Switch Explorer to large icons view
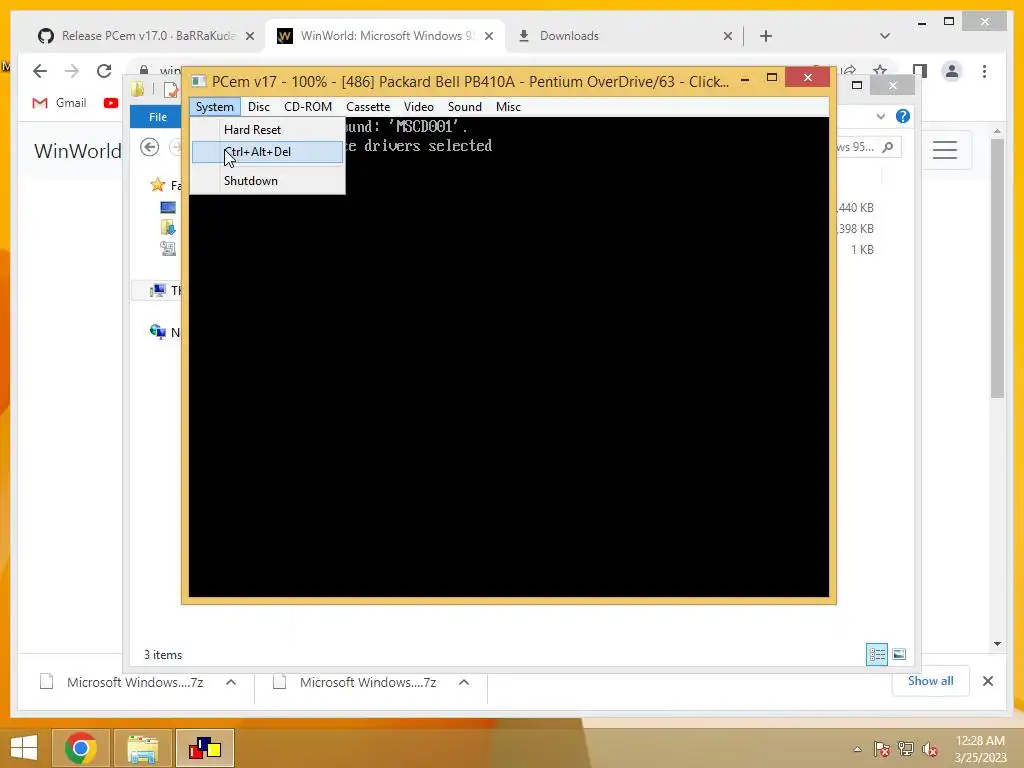The width and height of the screenshot is (1024, 768). [899, 654]
